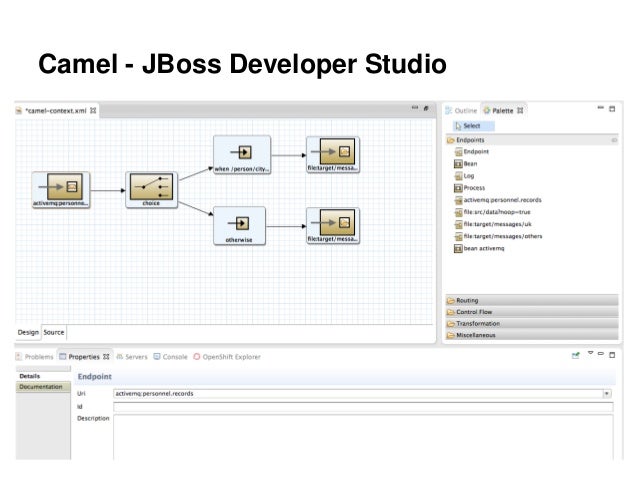This screenshot has height=479, width=638.
Task: Click the Id input field
Action: coord(363,407)
